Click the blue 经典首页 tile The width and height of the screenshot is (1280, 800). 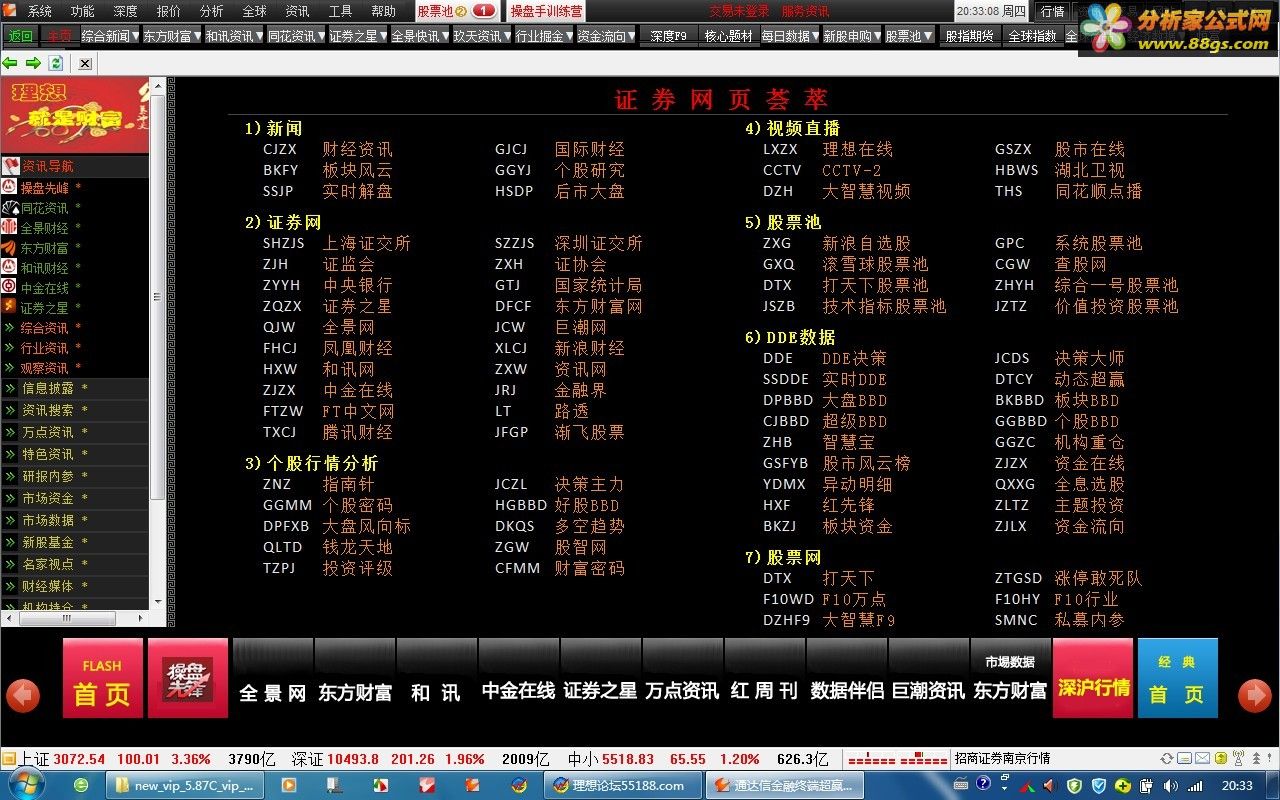(x=1178, y=678)
